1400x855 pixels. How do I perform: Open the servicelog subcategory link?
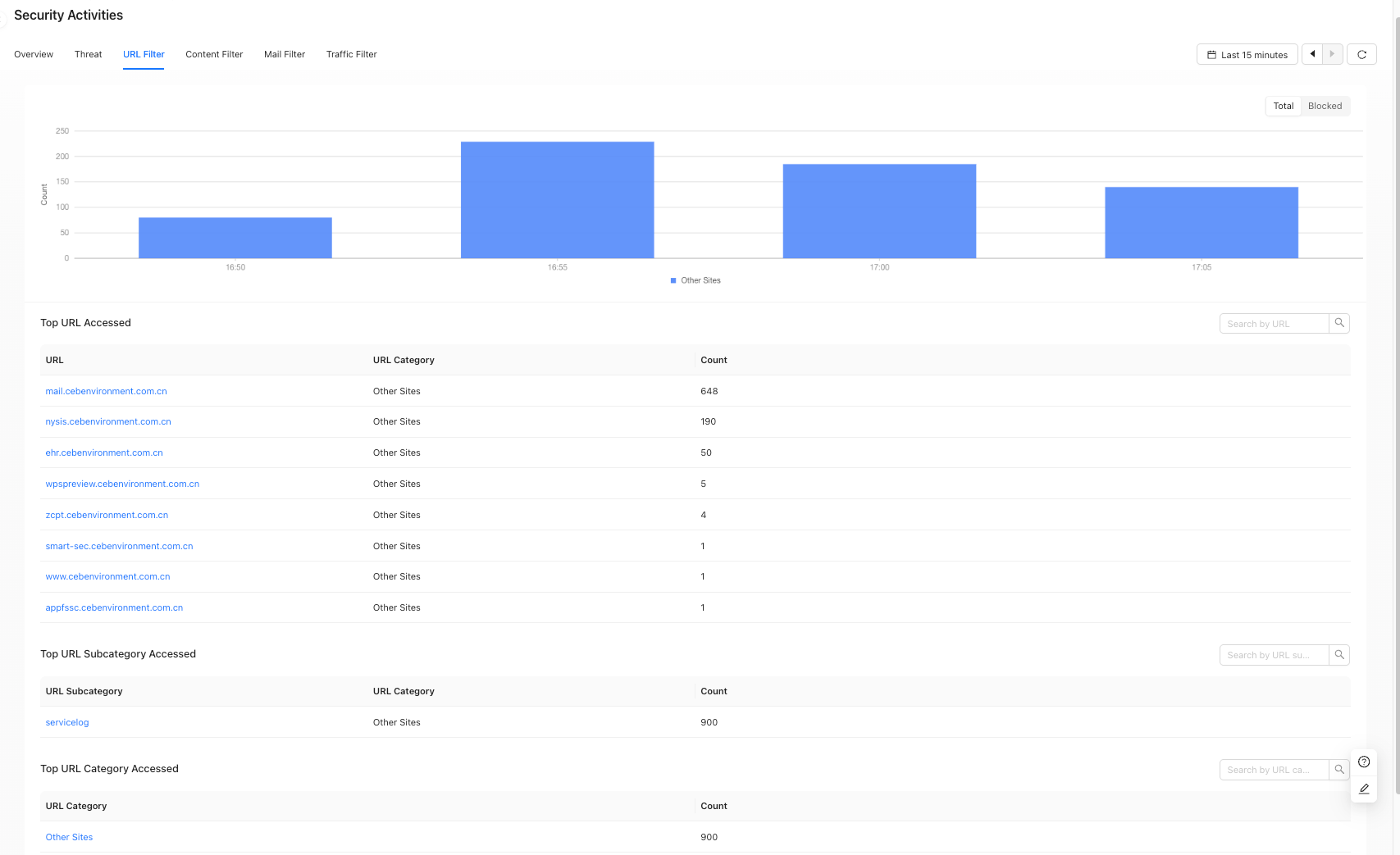click(x=67, y=722)
